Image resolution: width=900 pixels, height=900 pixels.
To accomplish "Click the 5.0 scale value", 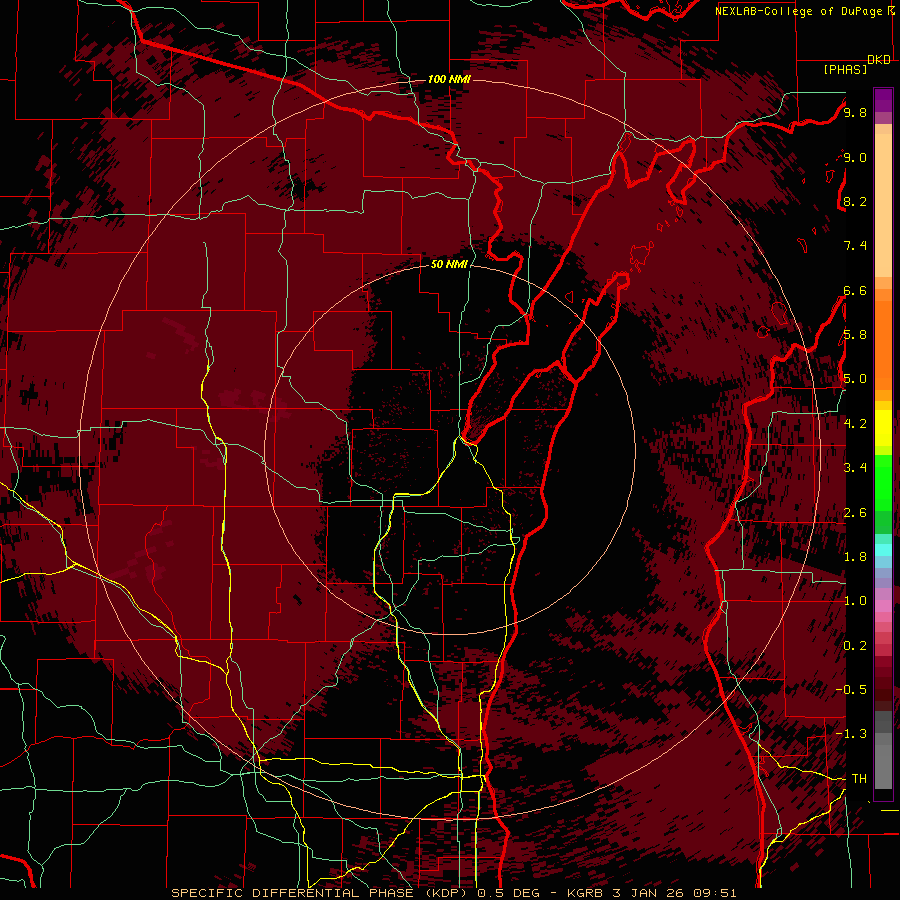I will coord(855,379).
